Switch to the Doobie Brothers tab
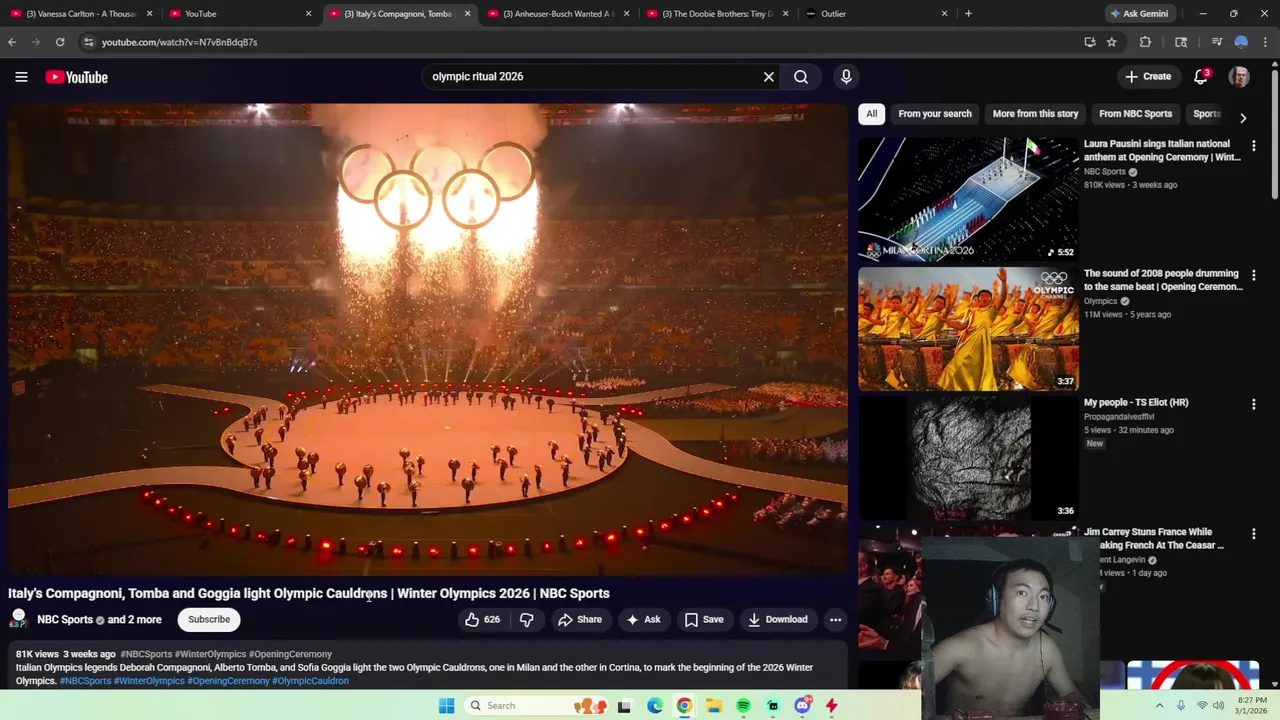Viewport: 1280px width, 720px height. 716,14
